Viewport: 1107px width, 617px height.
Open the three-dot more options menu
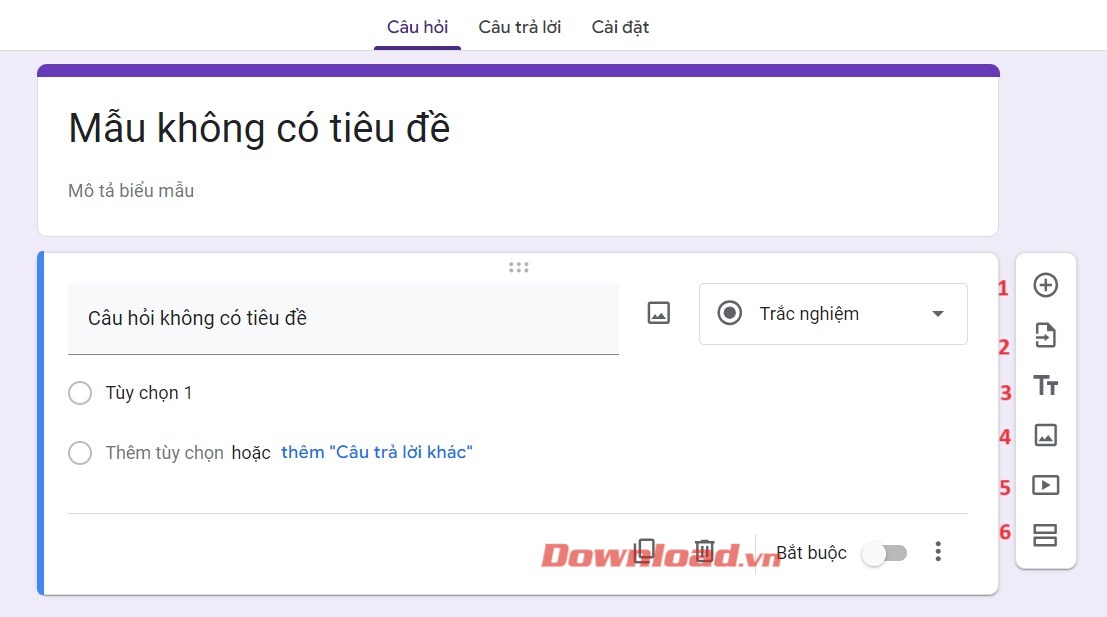pos(938,551)
